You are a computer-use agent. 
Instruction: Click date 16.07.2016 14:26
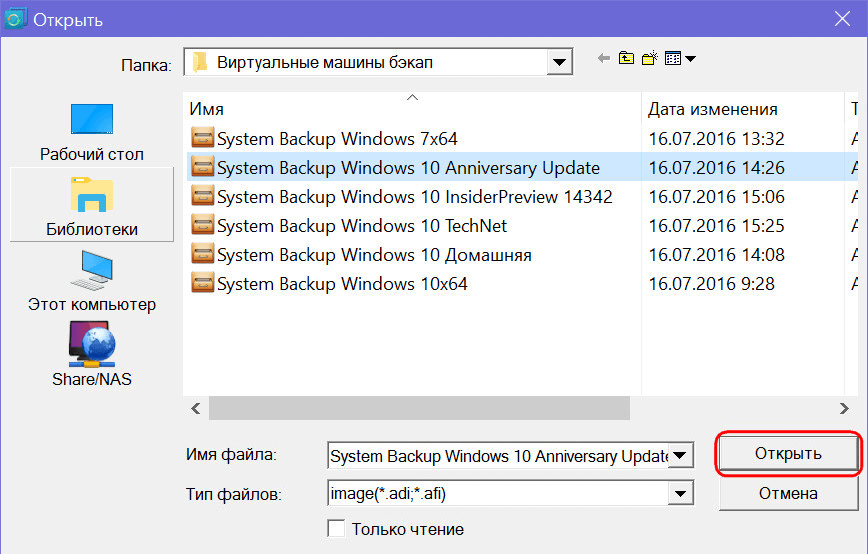pos(717,167)
